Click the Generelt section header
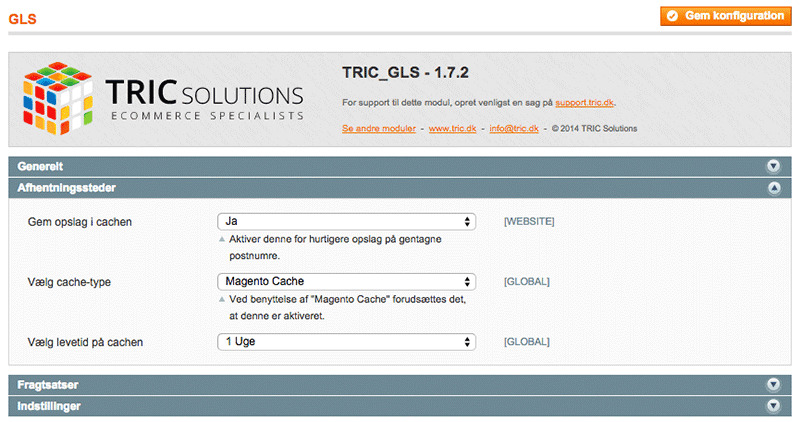The height and width of the screenshot is (422, 800). point(41,166)
